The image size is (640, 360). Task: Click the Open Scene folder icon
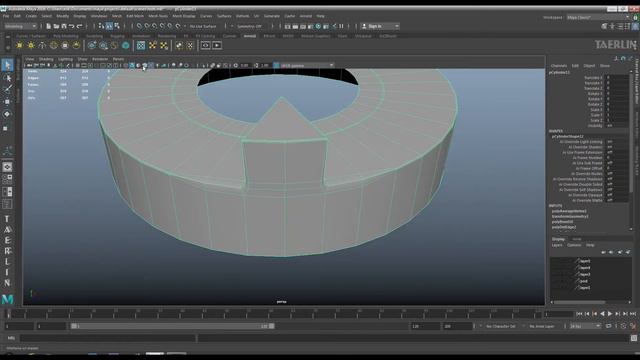click(56, 26)
